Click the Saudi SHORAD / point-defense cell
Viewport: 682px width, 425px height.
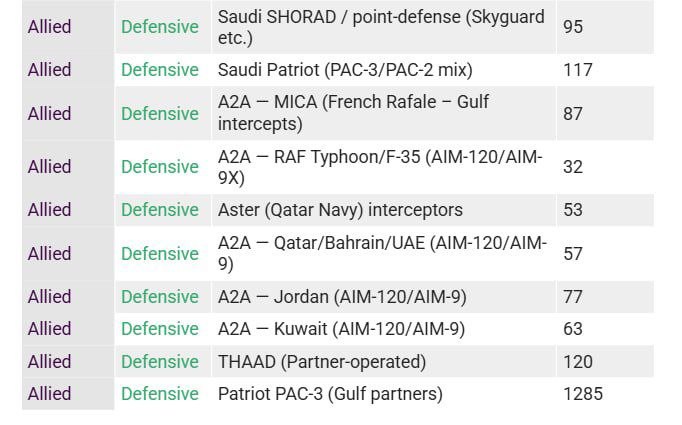381,27
